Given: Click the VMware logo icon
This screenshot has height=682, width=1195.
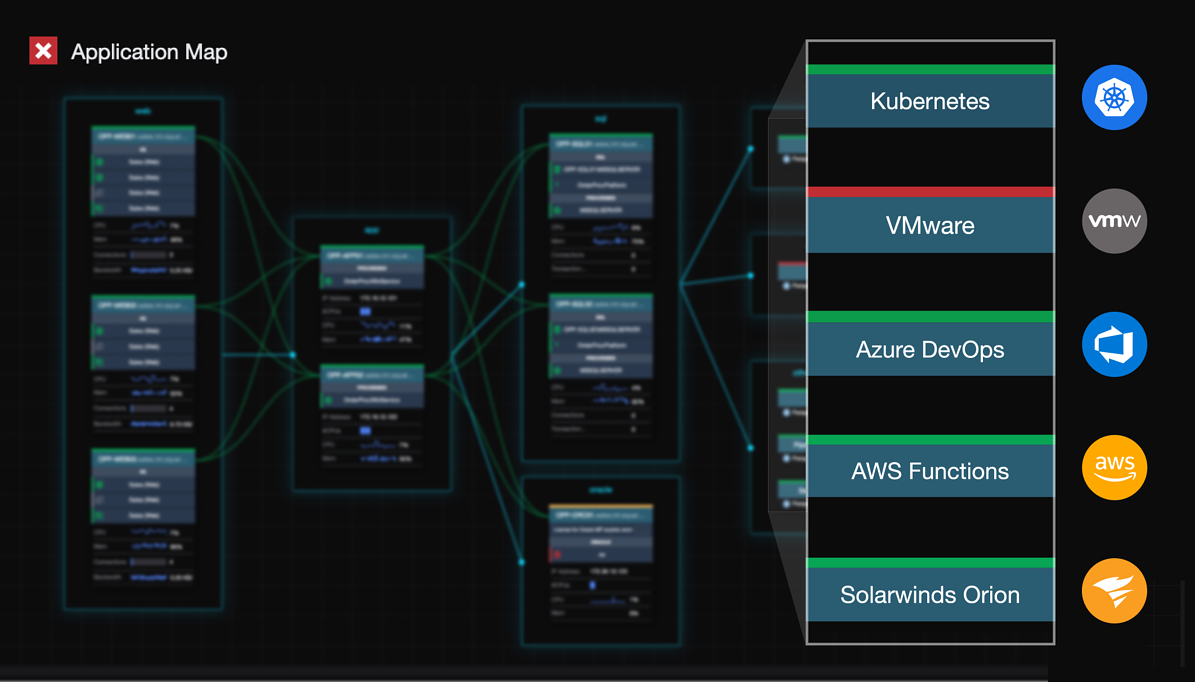Looking at the screenshot, I should click(1114, 220).
